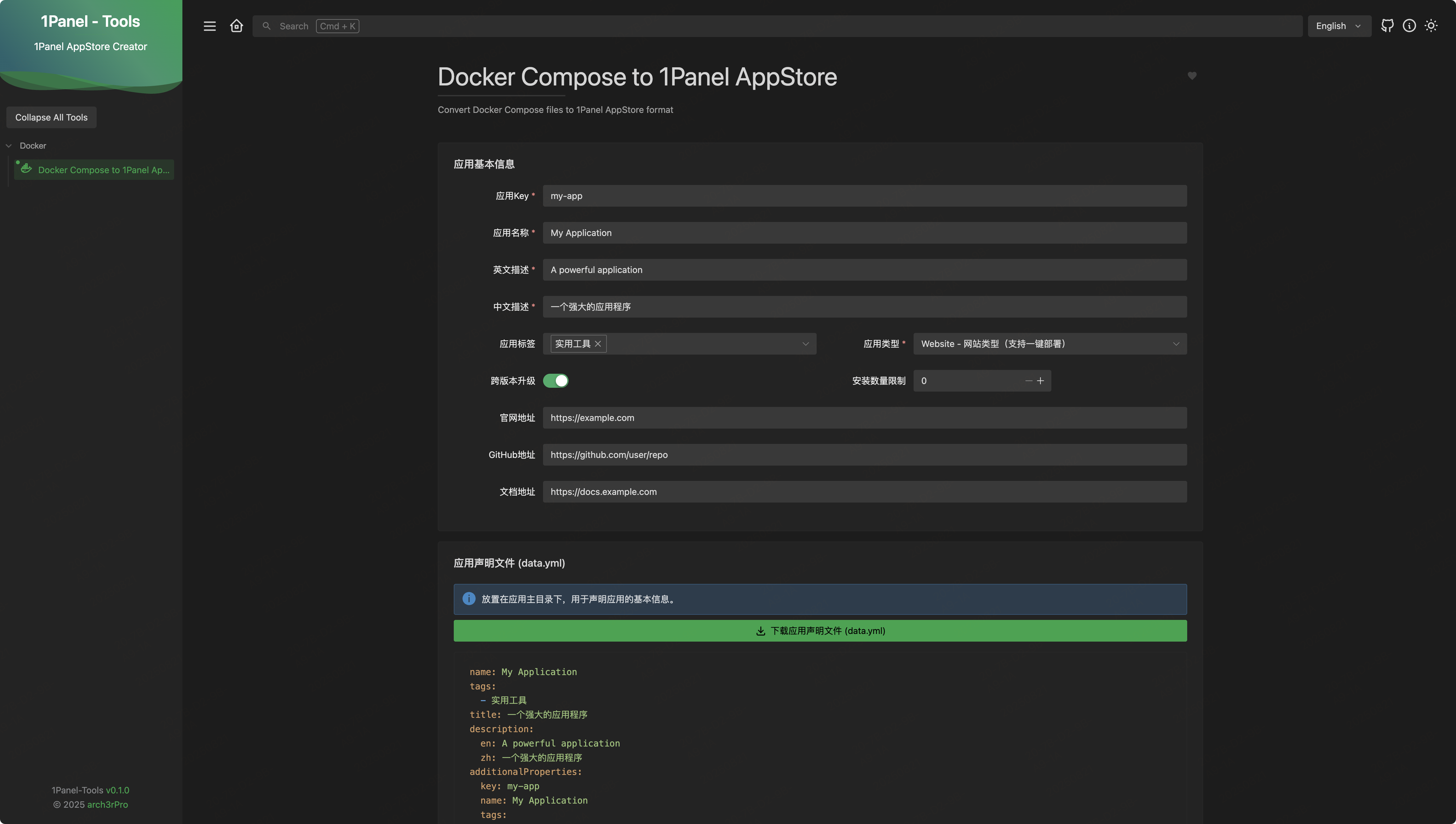
Task: Increase 安装数量限制 with the plus button
Action: (x=1040, y=381)
